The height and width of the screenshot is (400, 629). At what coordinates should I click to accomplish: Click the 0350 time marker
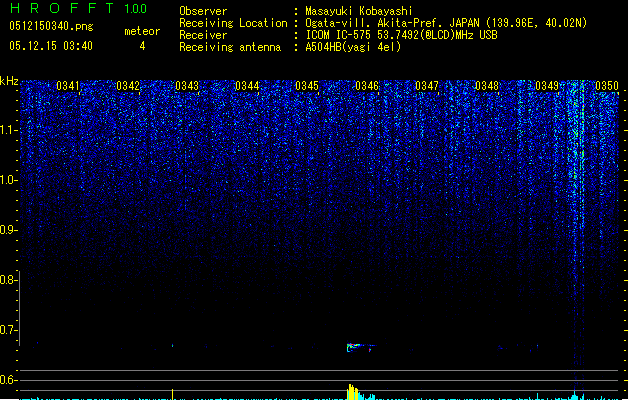(607, 86)
